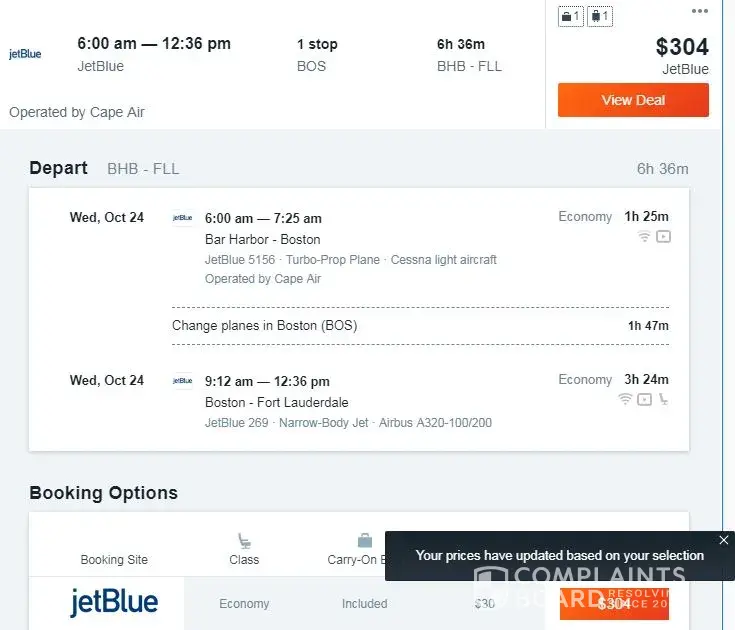Select the JetBlue booking site logo
The image size is (735, 630).
(113, 603)
